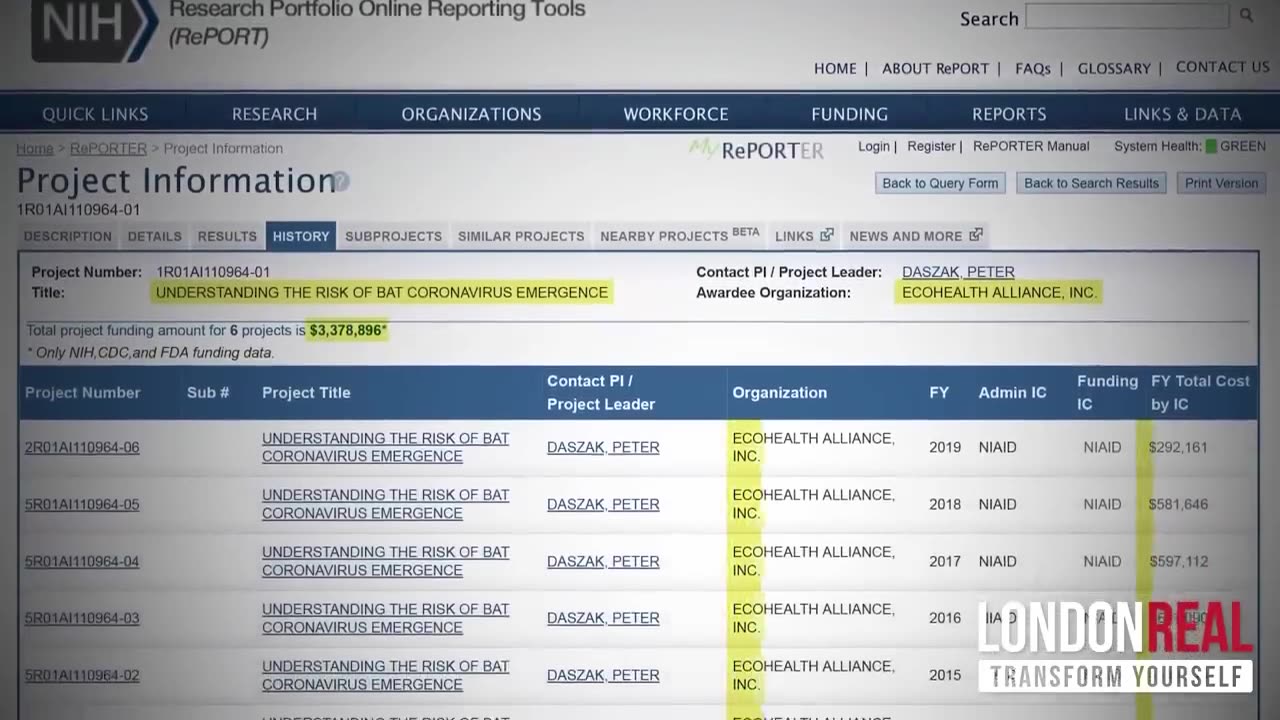Open REPORTS menu
The image size is (1280, 720).
tap(1009, 114)
